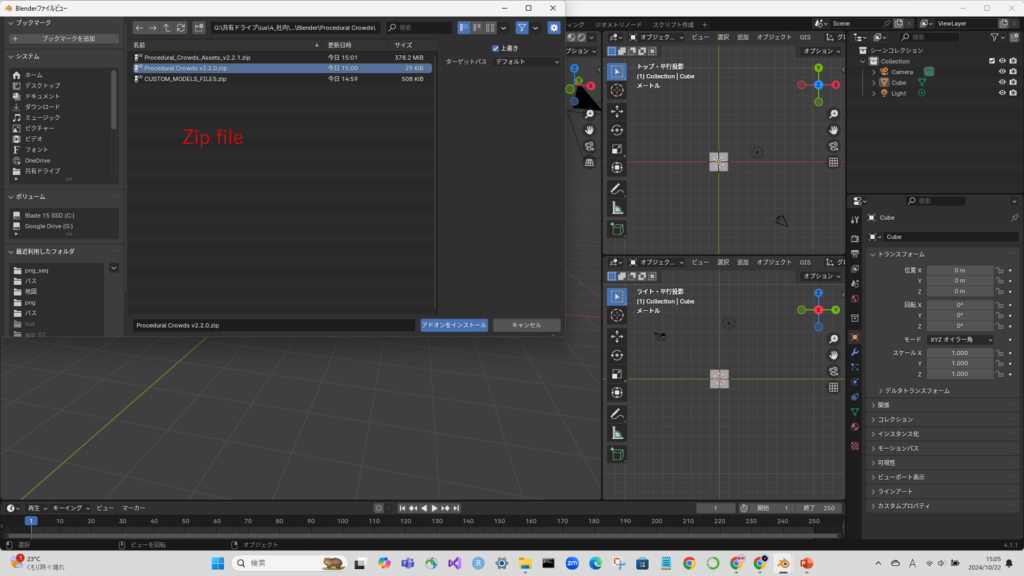Activate the Cursor tool in top viewport
Image resolution: width=1024 pixels, height=576 pixels.
pos(617,91)
